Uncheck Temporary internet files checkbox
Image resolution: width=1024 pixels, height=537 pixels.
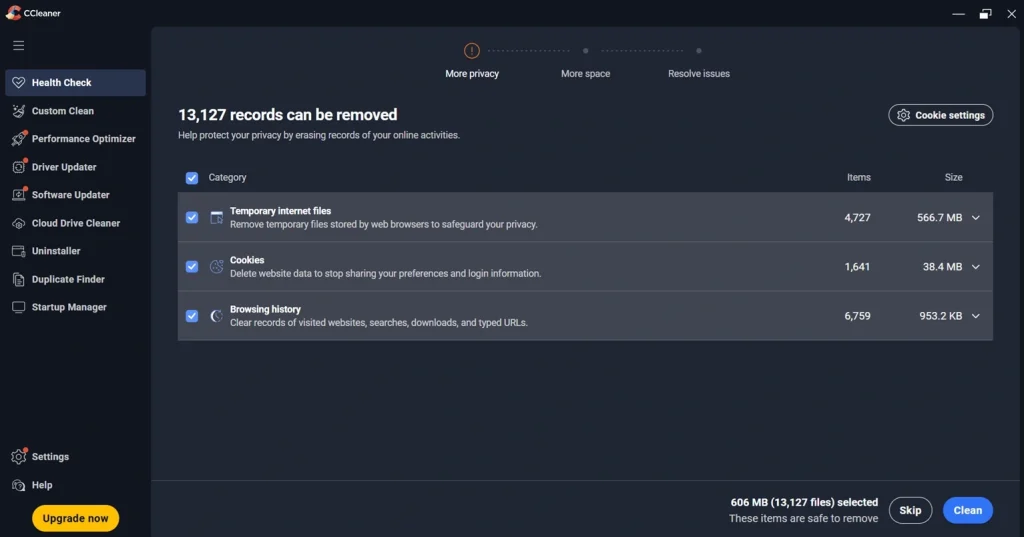(x=192, y=218)
